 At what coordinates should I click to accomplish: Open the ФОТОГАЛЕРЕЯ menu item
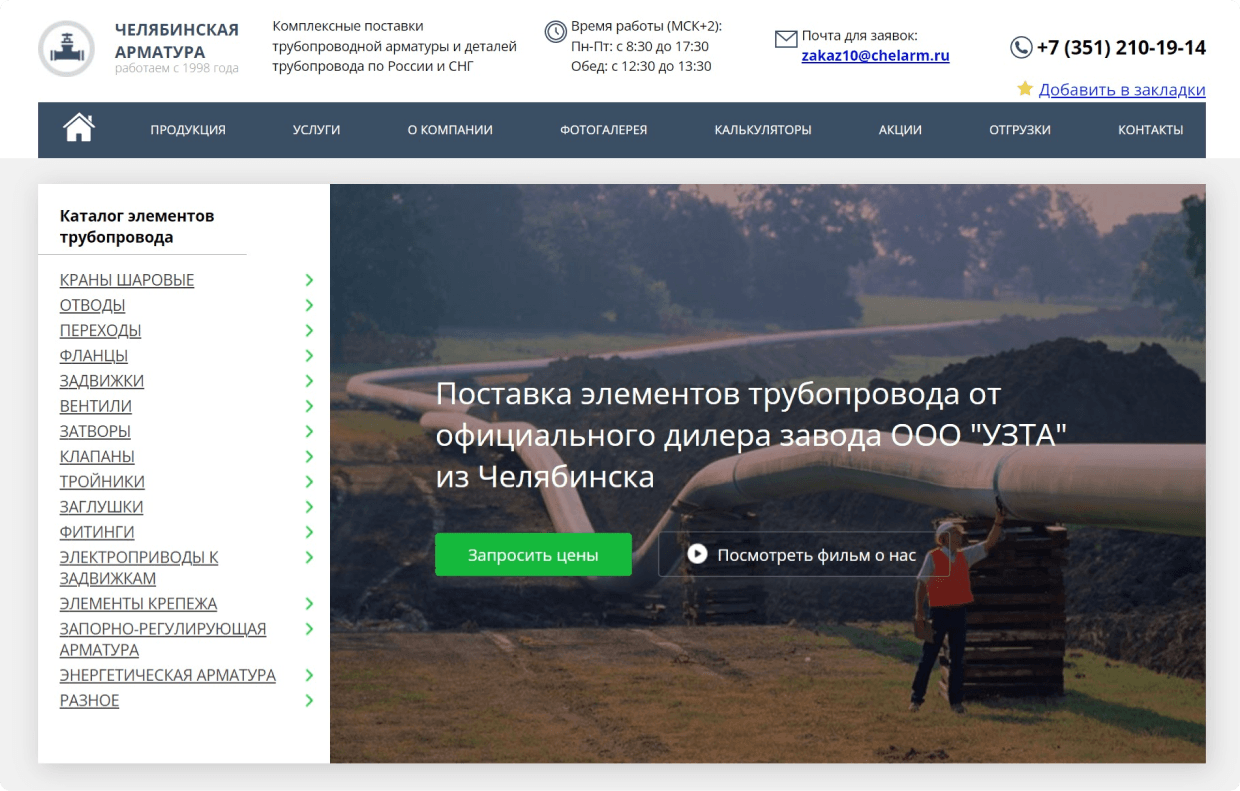pos(603,130)
